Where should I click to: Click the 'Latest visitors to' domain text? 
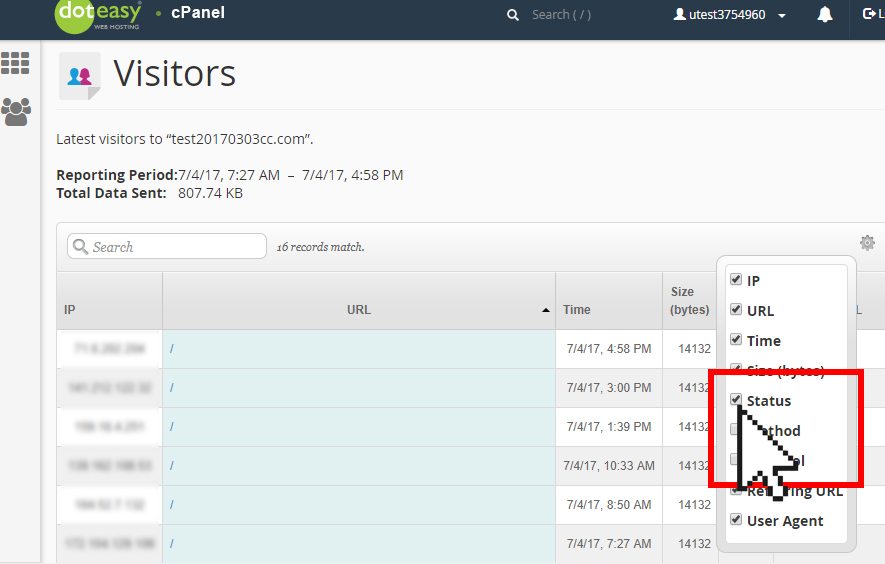click(x=185, y=139)
